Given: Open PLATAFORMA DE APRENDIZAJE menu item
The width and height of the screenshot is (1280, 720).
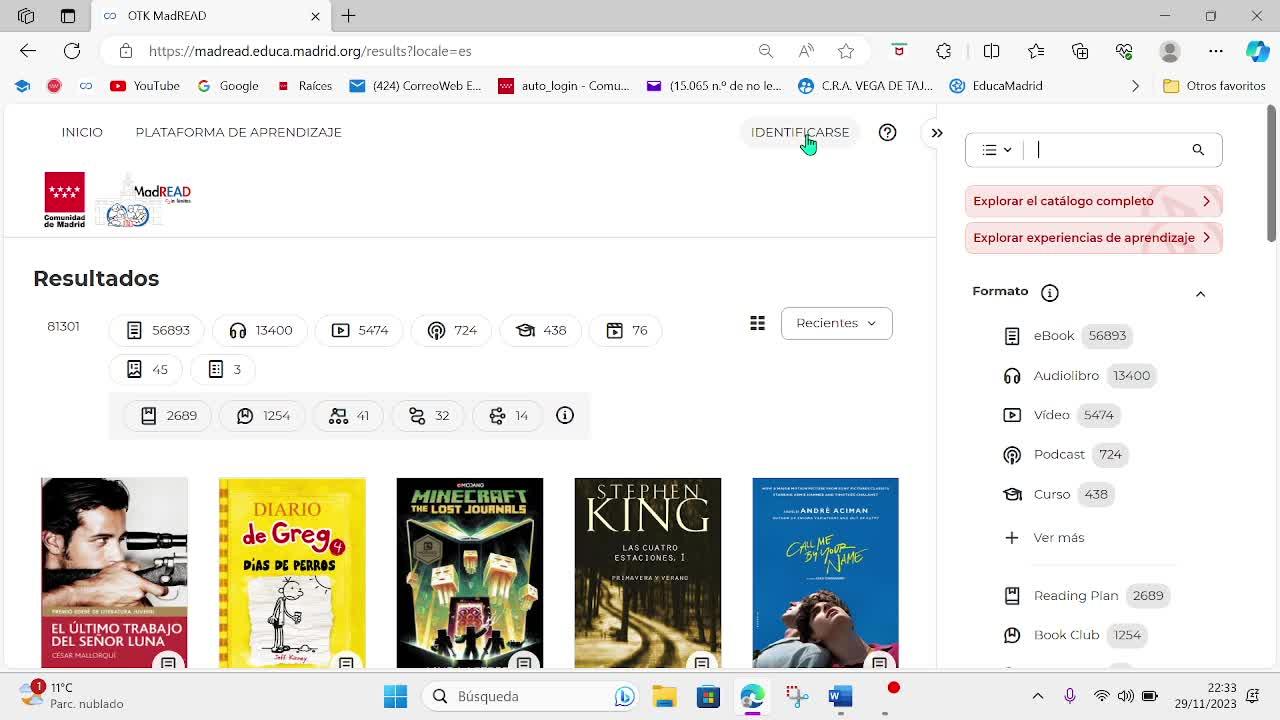Looking at the screenshot, I should tap(238, 132).
